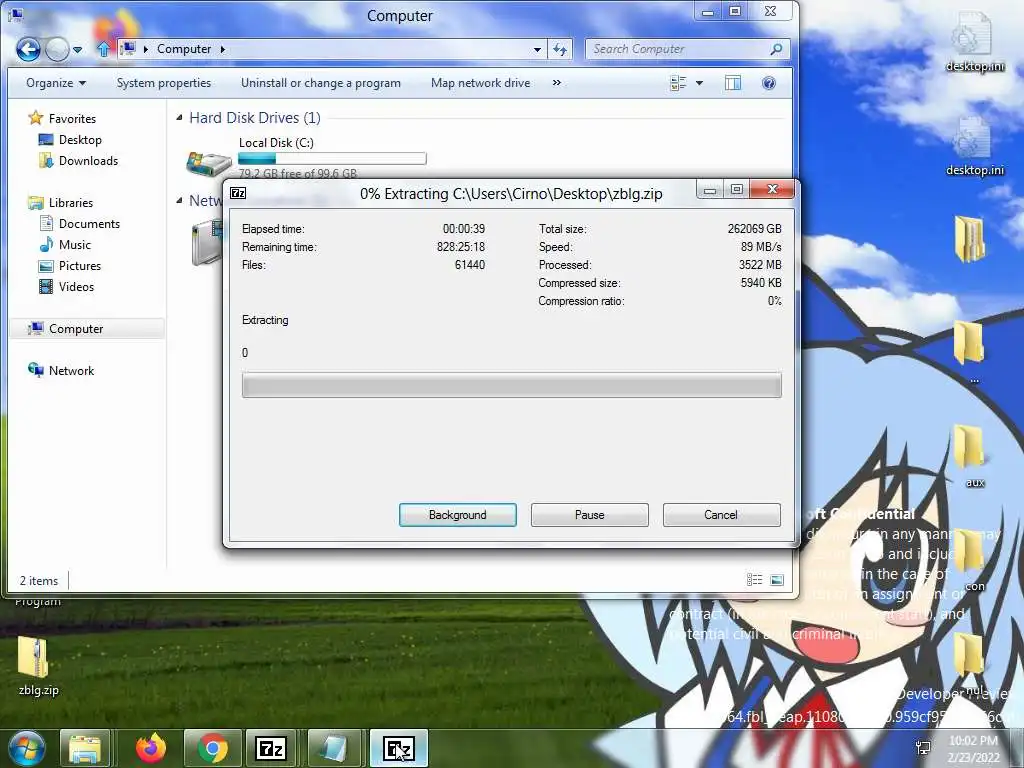
Task: Open Windows Explorer from taskbar
Action: tap(85, 748)
